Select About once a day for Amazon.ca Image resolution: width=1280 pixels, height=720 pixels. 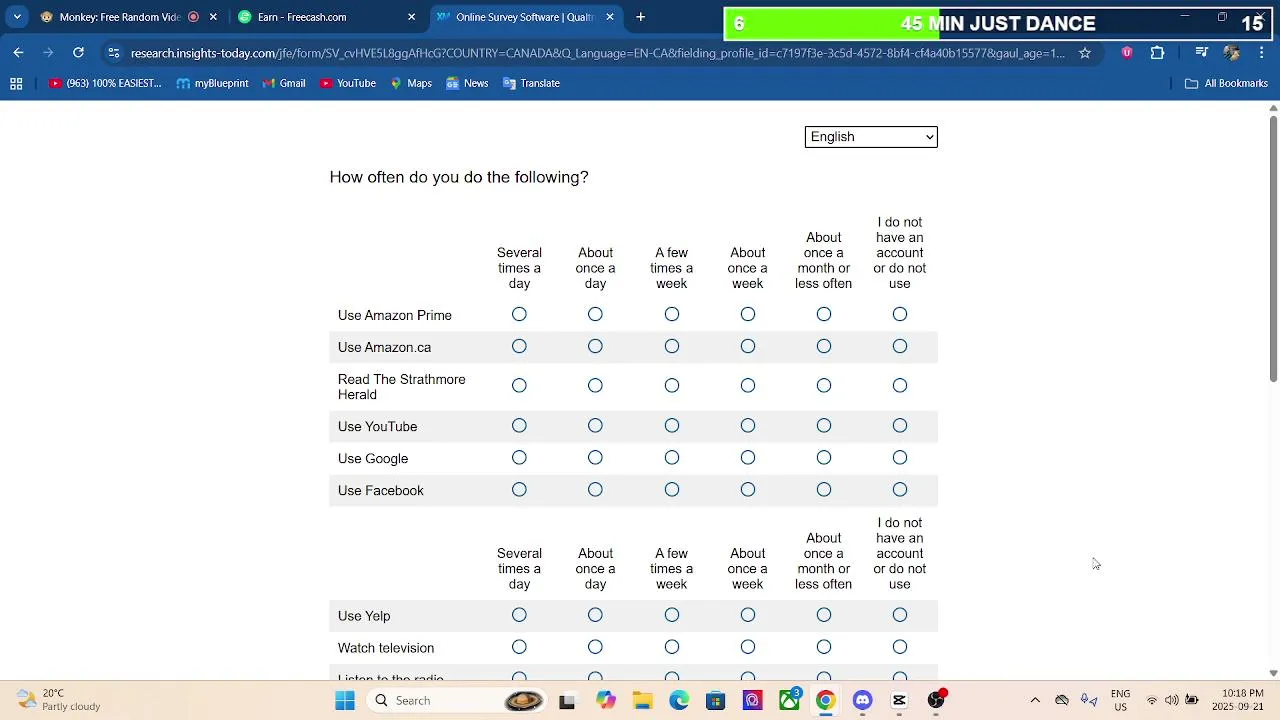(x=595, y=347)
